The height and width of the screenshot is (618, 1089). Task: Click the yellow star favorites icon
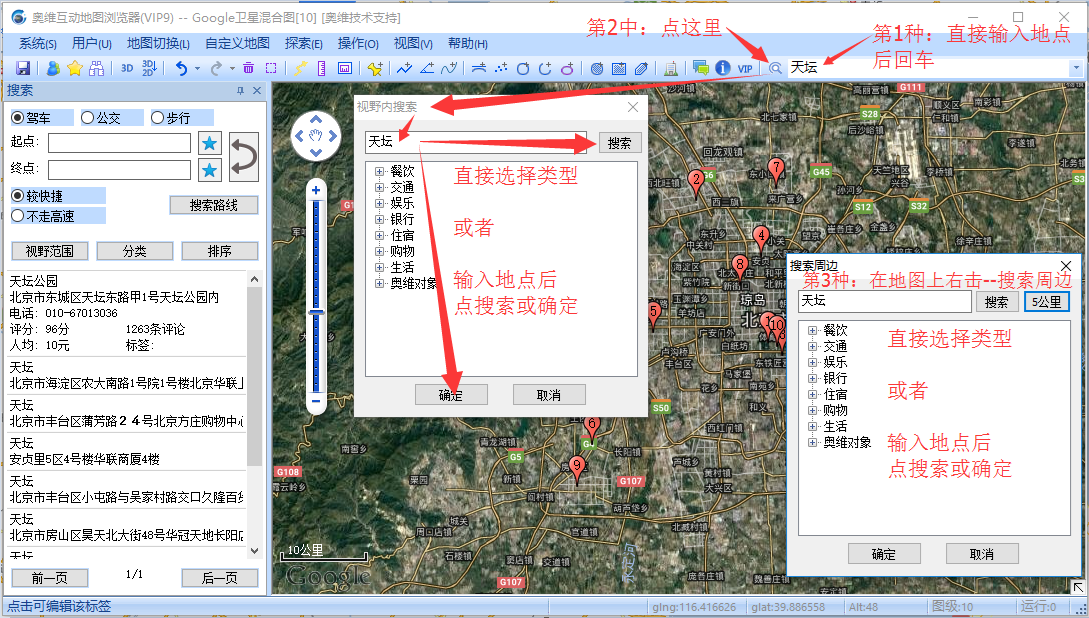point(74,68)
